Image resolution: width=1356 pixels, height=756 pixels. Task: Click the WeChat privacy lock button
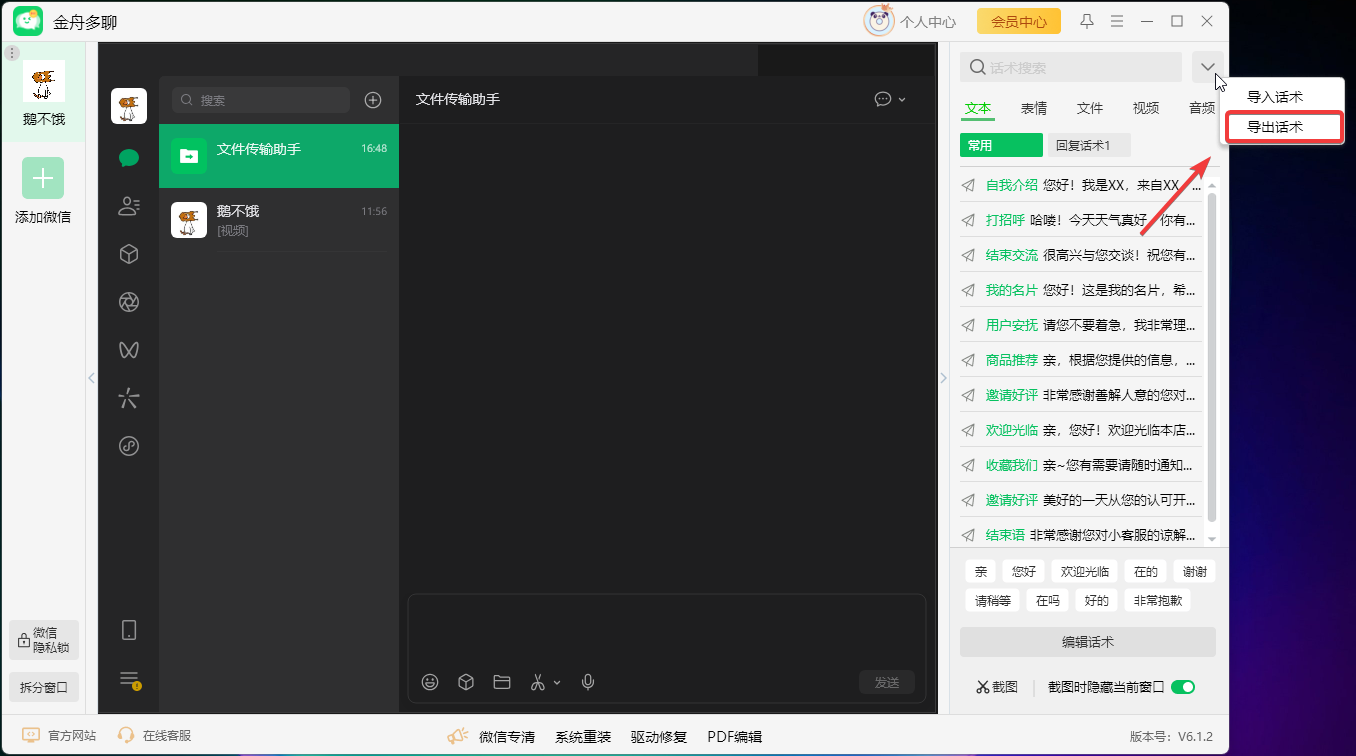[44, 640]
